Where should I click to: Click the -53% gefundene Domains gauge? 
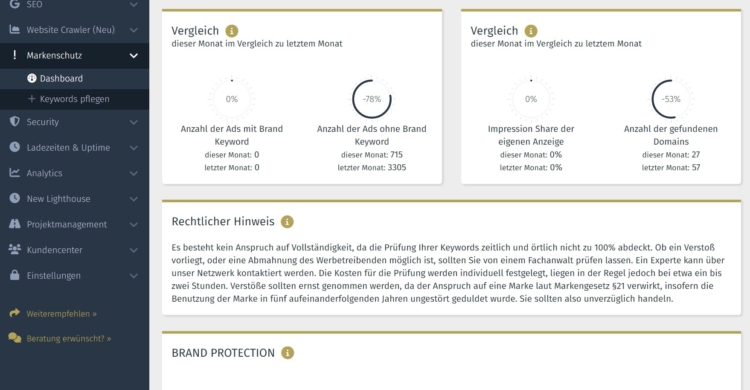(x=671, y=99)
